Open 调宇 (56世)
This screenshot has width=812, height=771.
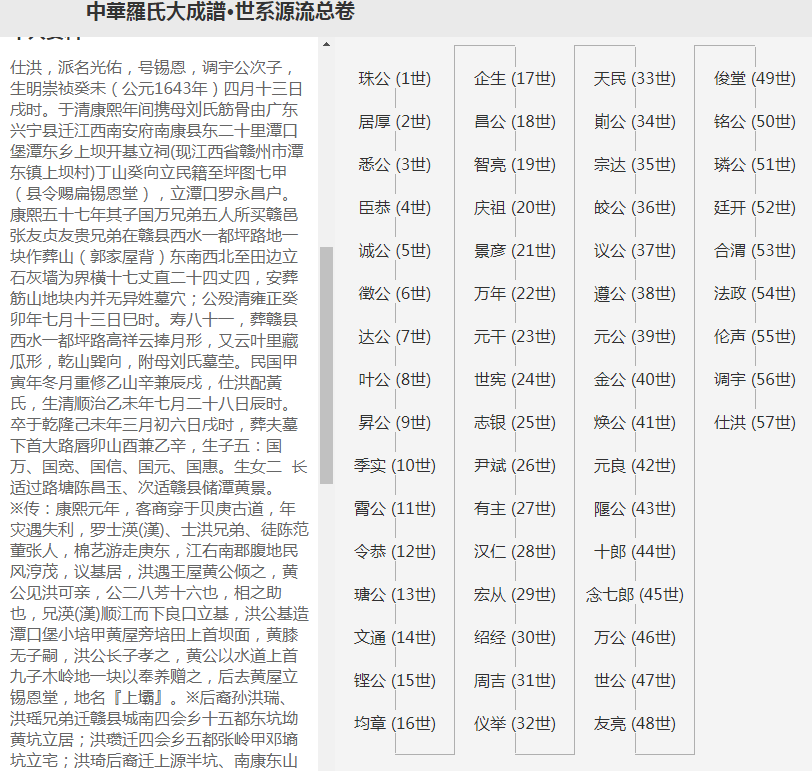point(755,380)
